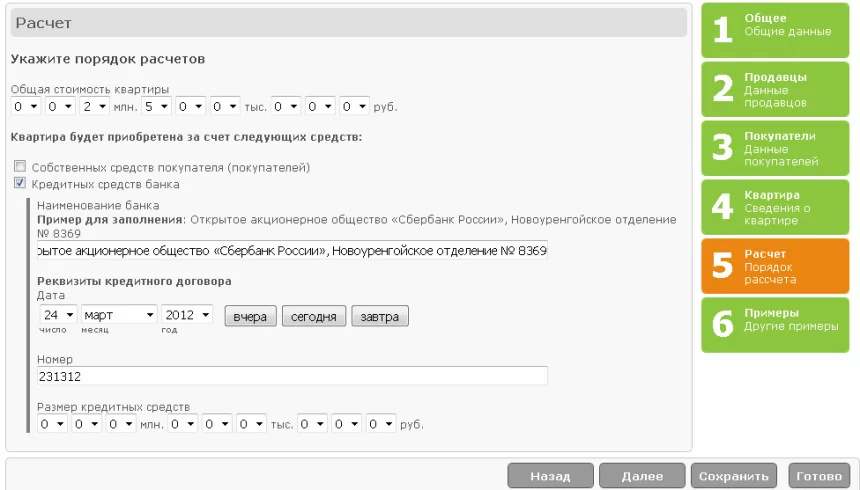Click the Номер field containing 231312
This screenshot has width=860, height=490.
click(x=292, y=376)
